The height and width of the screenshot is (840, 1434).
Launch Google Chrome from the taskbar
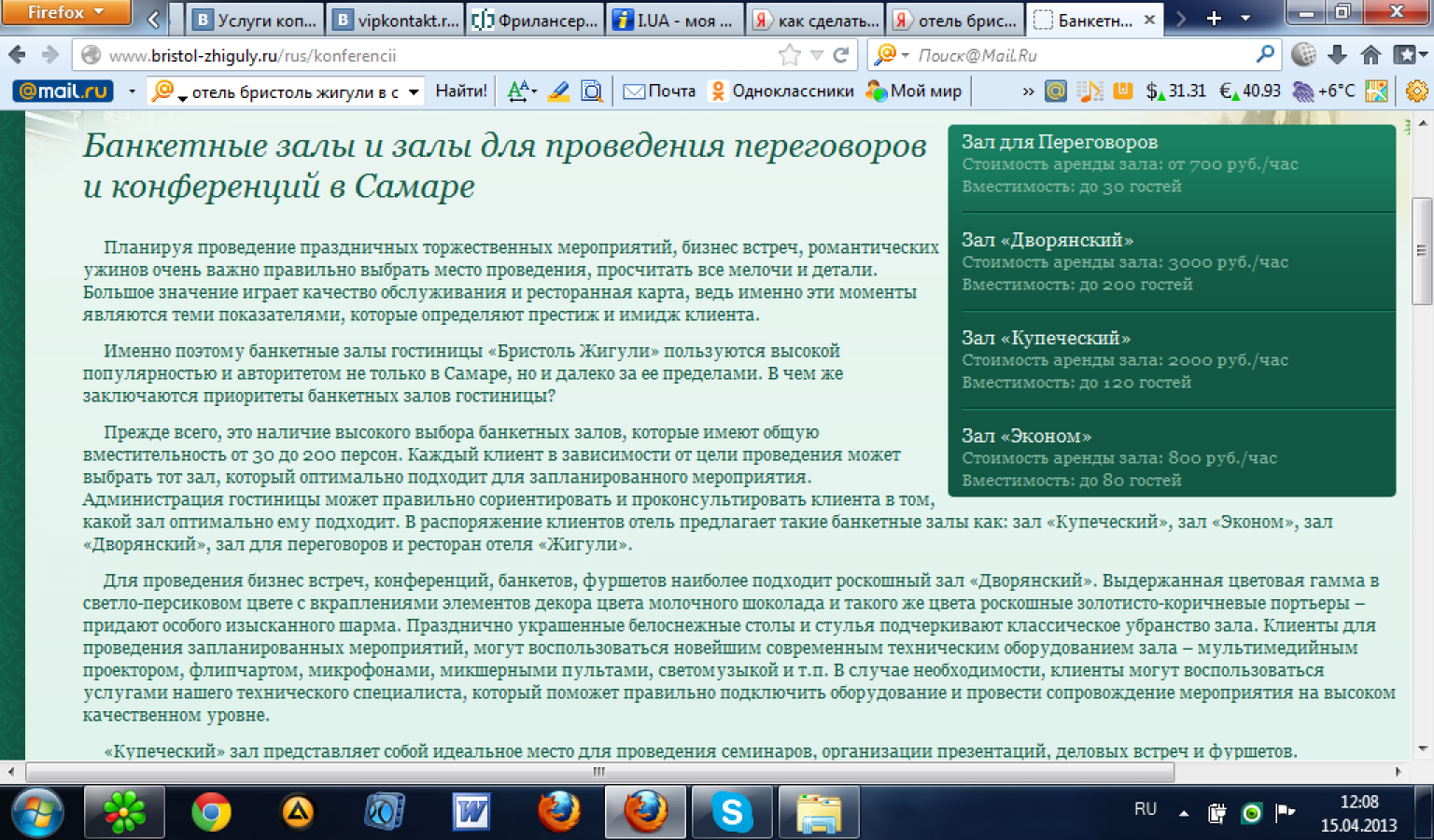pyautogui.click(x=211, y=812)
